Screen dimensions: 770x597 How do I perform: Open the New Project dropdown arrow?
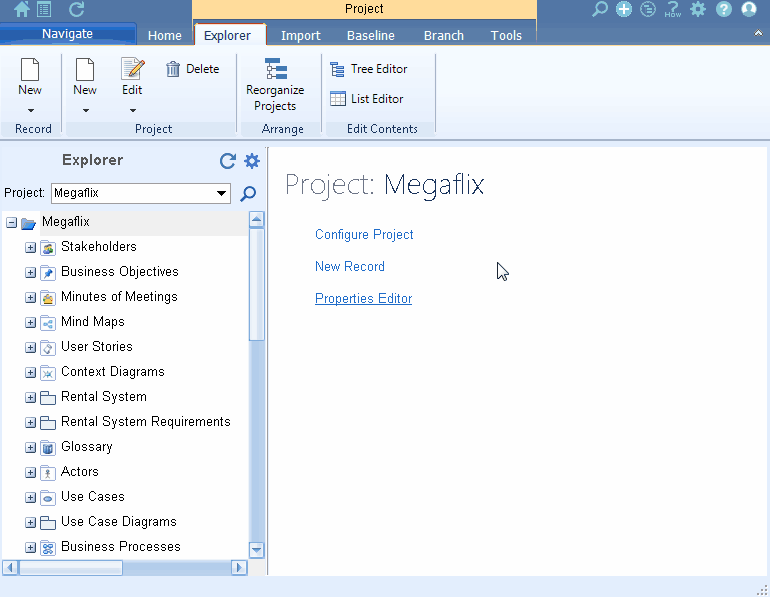(x=85, y=110)
